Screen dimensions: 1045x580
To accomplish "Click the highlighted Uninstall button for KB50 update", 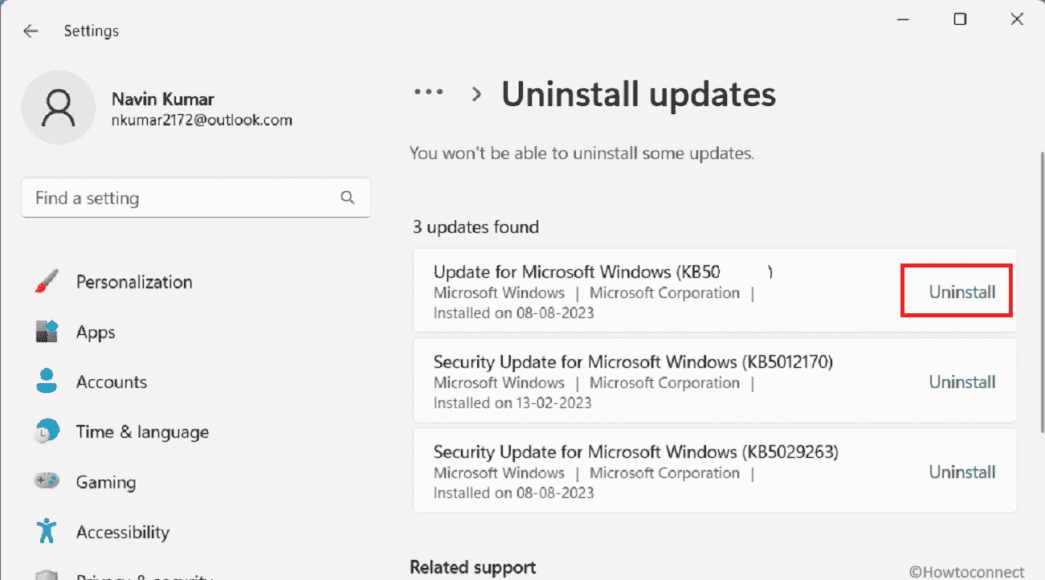I will [x=961, y=291].
